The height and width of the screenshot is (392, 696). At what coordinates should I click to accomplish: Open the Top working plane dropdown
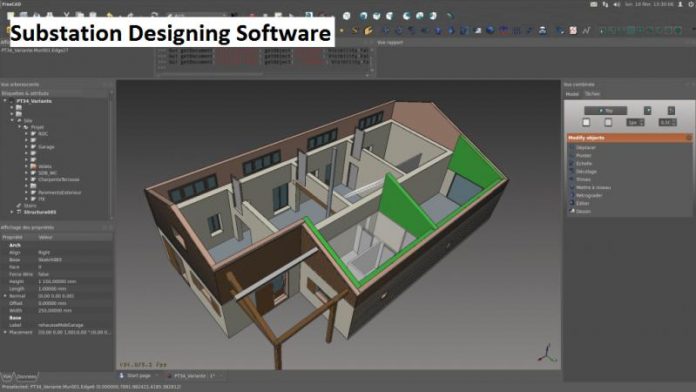point(605,111)
